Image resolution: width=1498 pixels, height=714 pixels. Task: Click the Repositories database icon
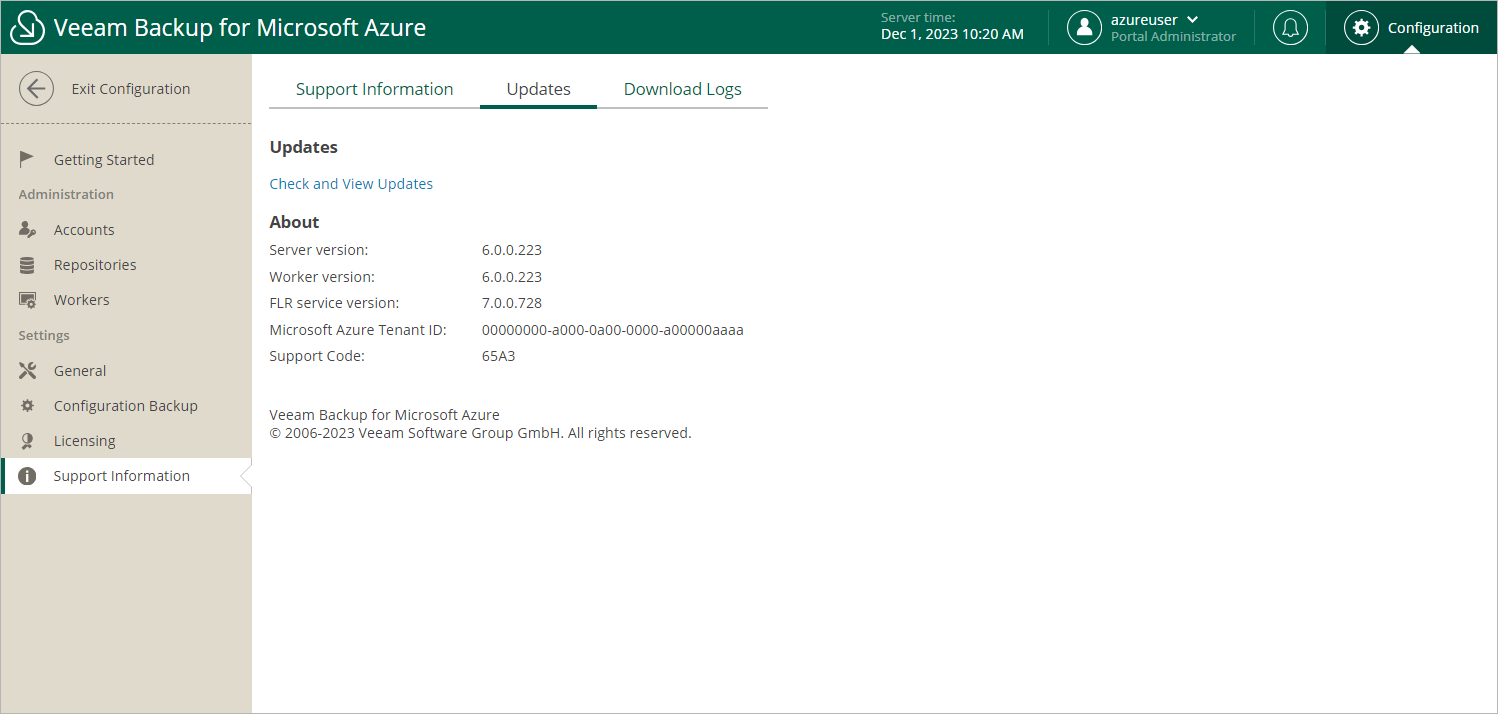[x=28, y=265]
